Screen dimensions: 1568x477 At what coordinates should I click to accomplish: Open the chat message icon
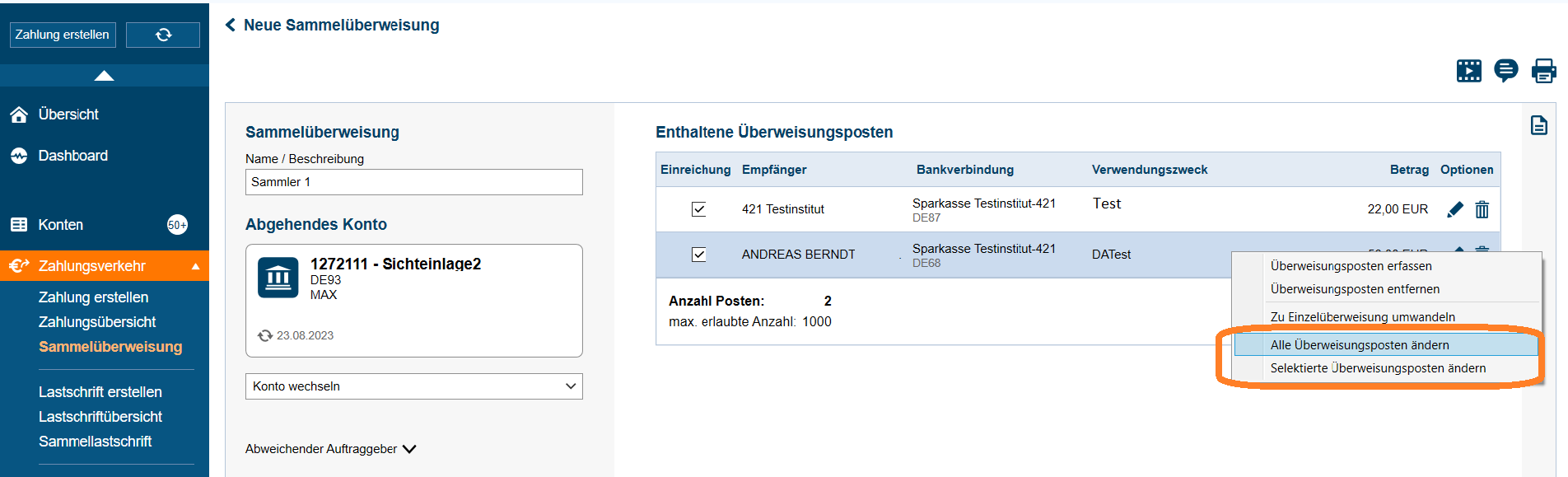[x=1506, y=71]
